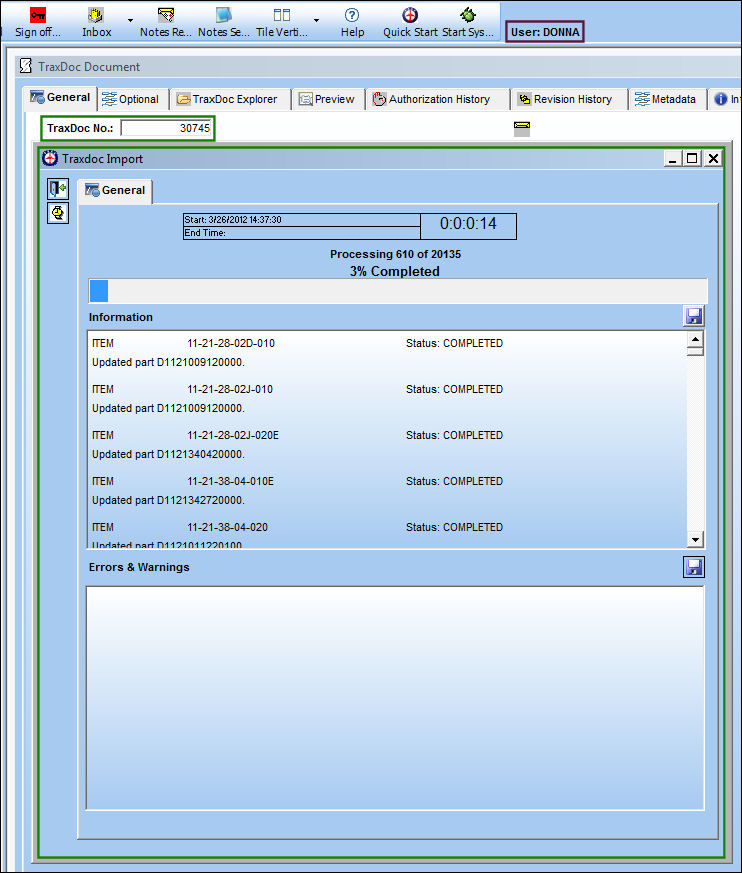Viewport: 742px width, 873px height.
Task: Click the exit door icon in Traxdoc Import
Action: (58, 189)
